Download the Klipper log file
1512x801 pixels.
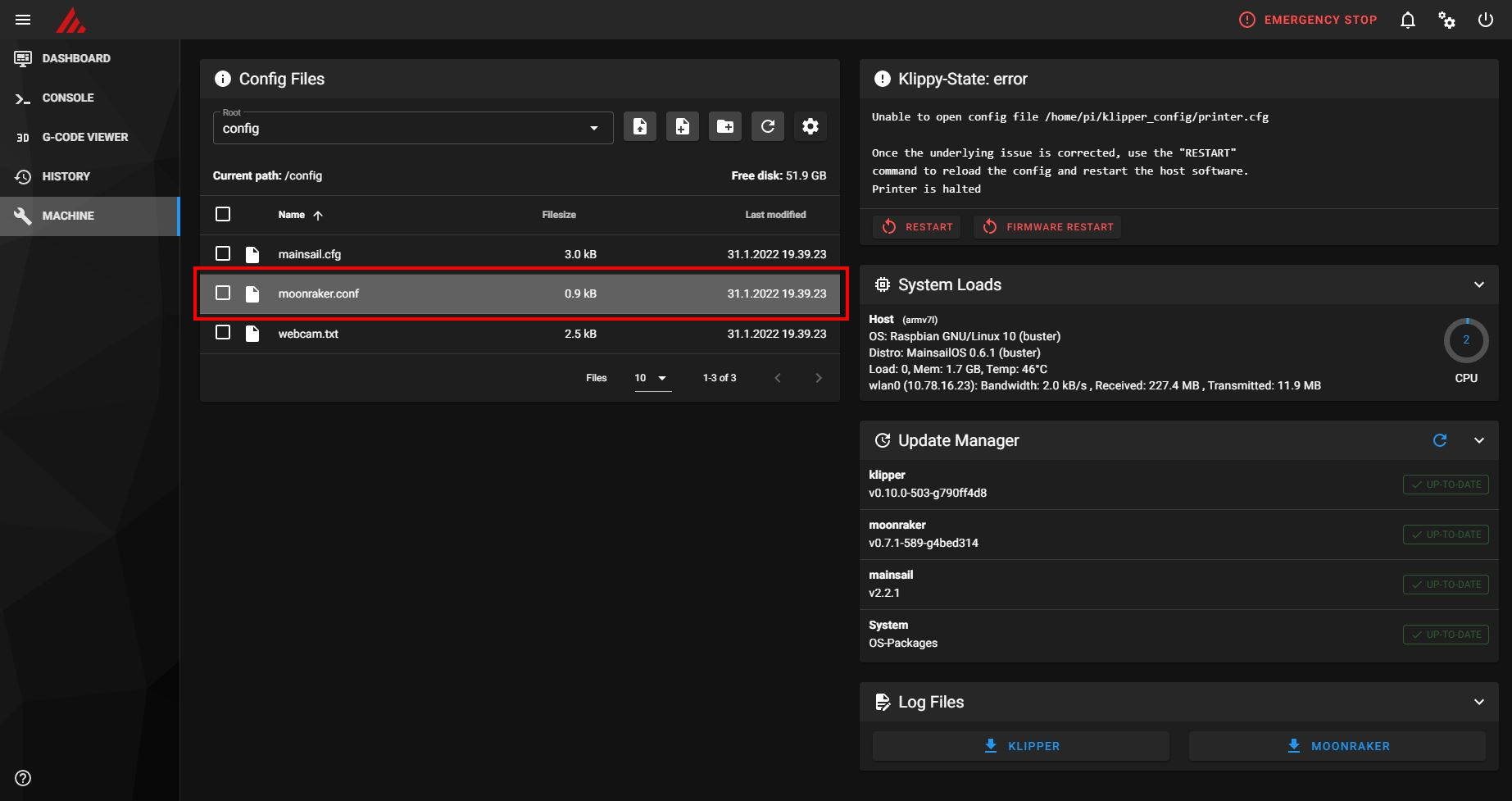point(1020,746)
